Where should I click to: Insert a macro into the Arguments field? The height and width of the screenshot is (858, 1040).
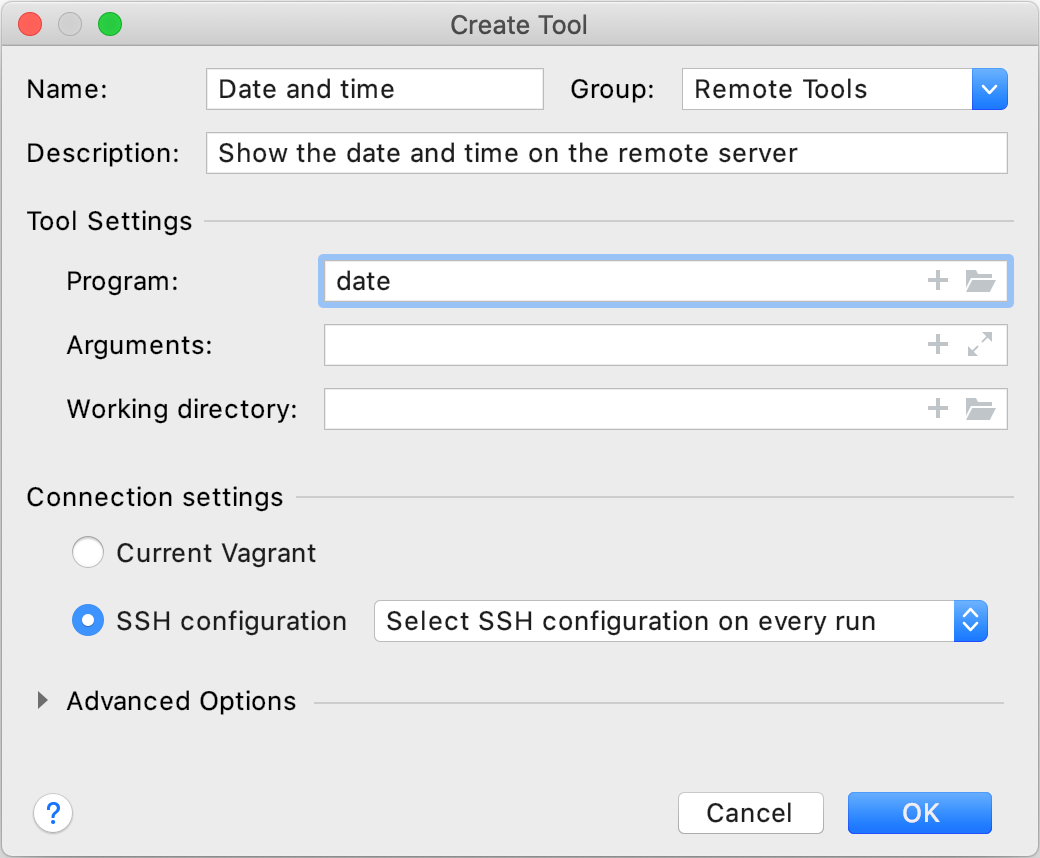click(937, 344)
